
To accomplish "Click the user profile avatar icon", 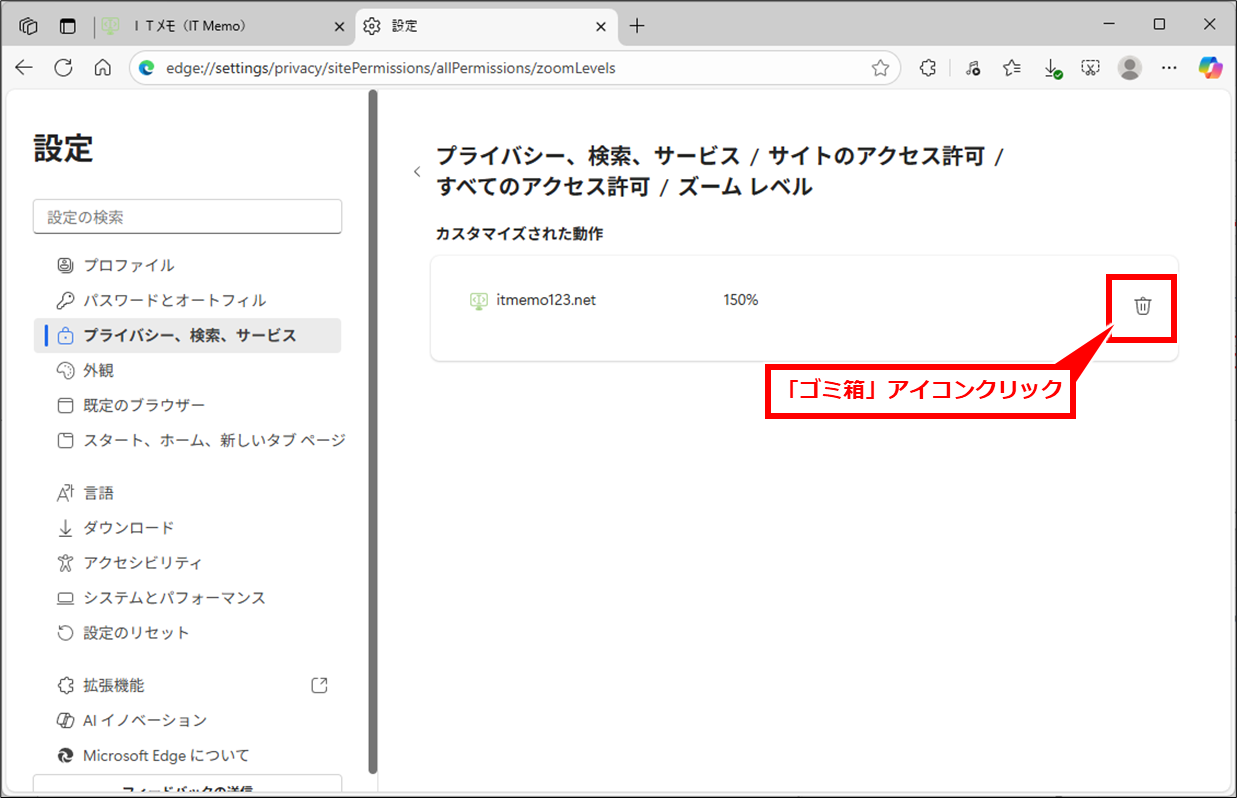I will click(x=1130, y=67).
